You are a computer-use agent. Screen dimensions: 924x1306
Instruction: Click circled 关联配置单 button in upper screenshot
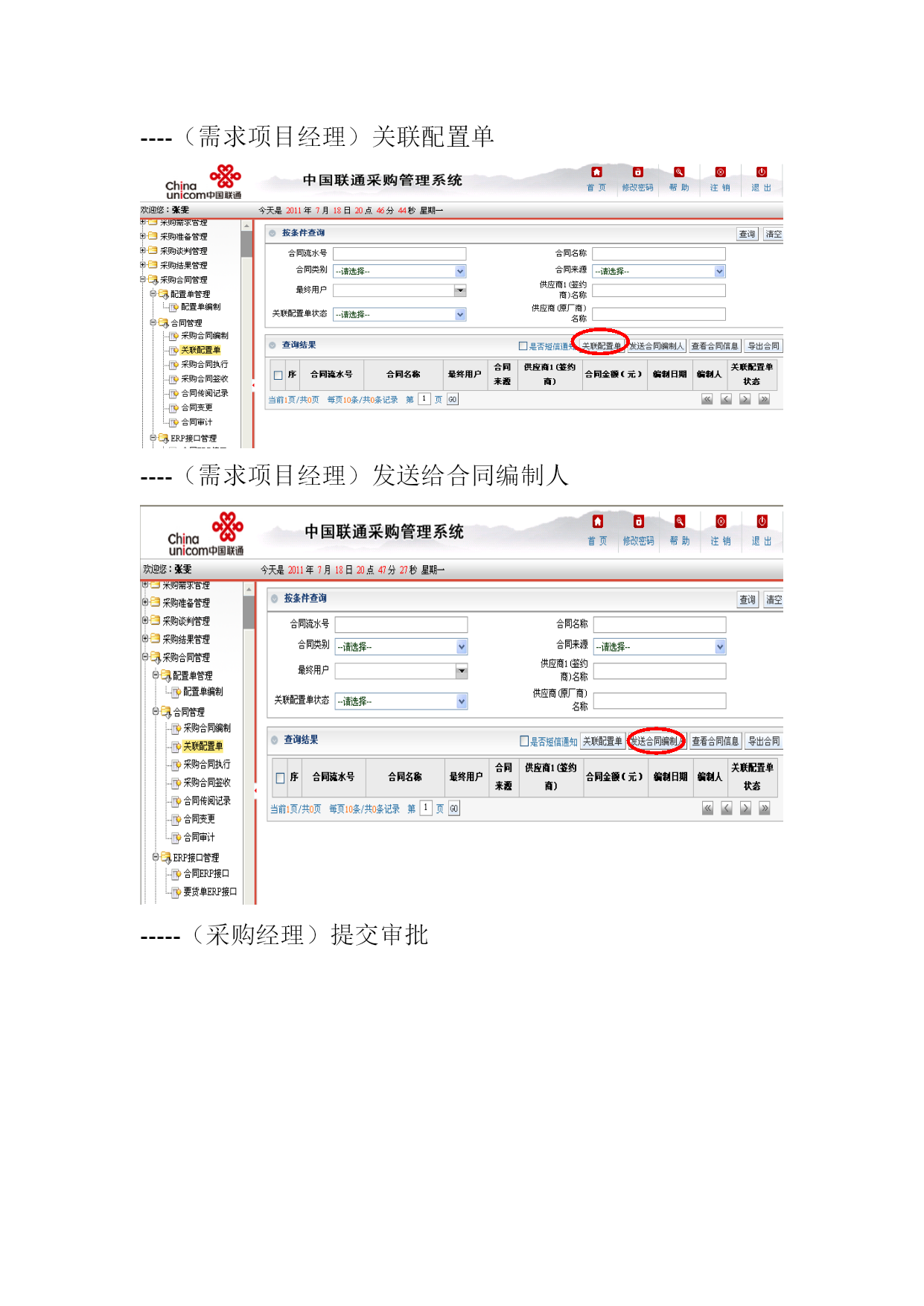pyautogui.click(x=601, y=345)
